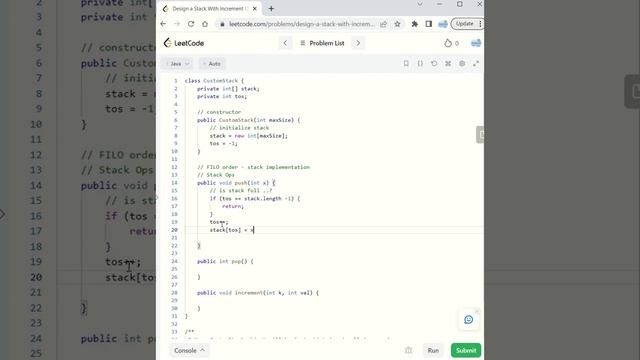640x360 pixels.
Task: Toggle browser side panel
Action: 429,24
